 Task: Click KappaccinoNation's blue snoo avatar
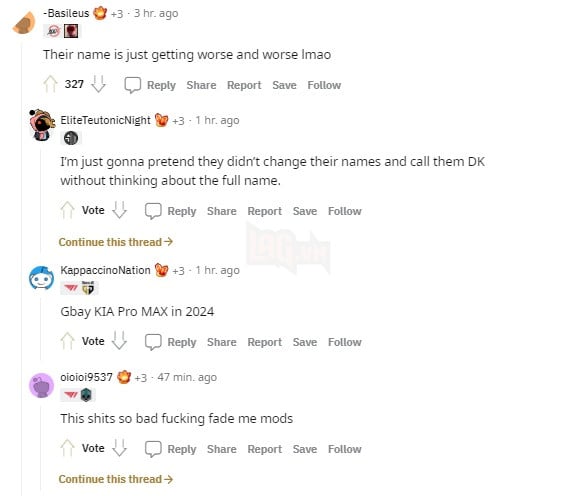42,278
